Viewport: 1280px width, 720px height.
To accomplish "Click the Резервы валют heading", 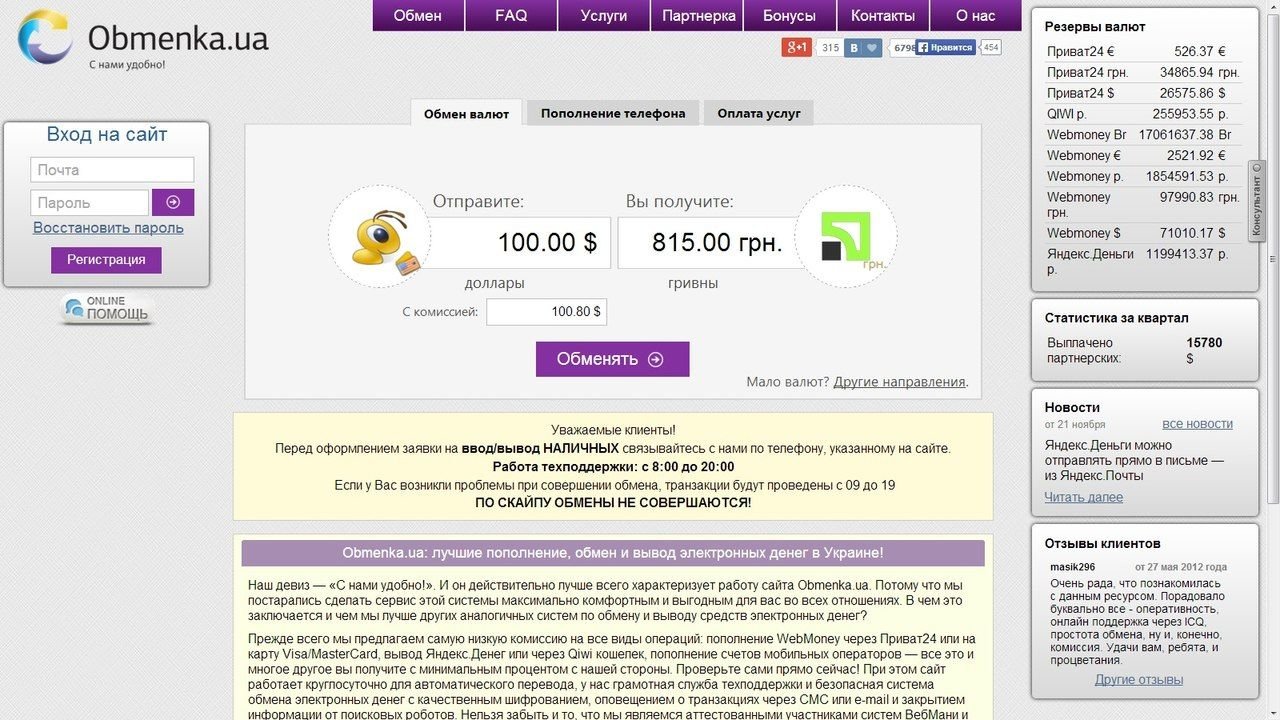I will click(x=1095, y=27).
